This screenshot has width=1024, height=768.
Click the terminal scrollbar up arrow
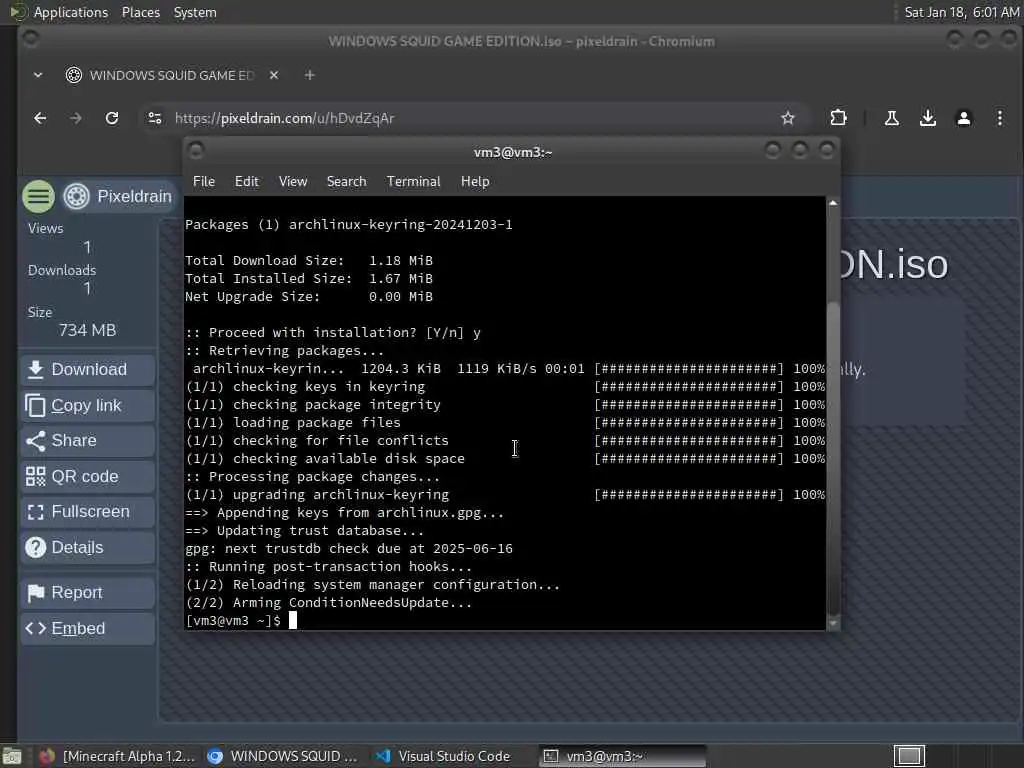(833, 203)
